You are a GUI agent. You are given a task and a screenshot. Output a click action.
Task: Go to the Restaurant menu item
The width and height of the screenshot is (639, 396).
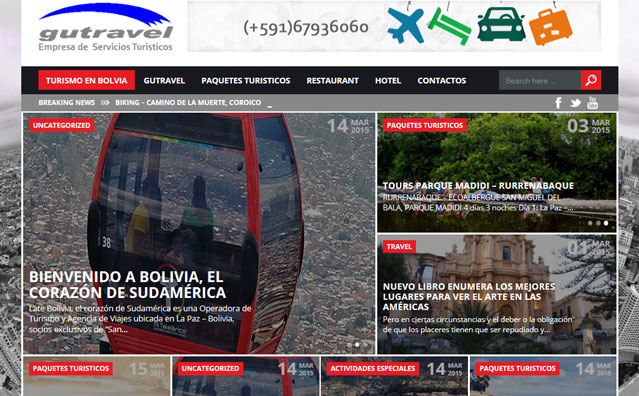[333, 81]
